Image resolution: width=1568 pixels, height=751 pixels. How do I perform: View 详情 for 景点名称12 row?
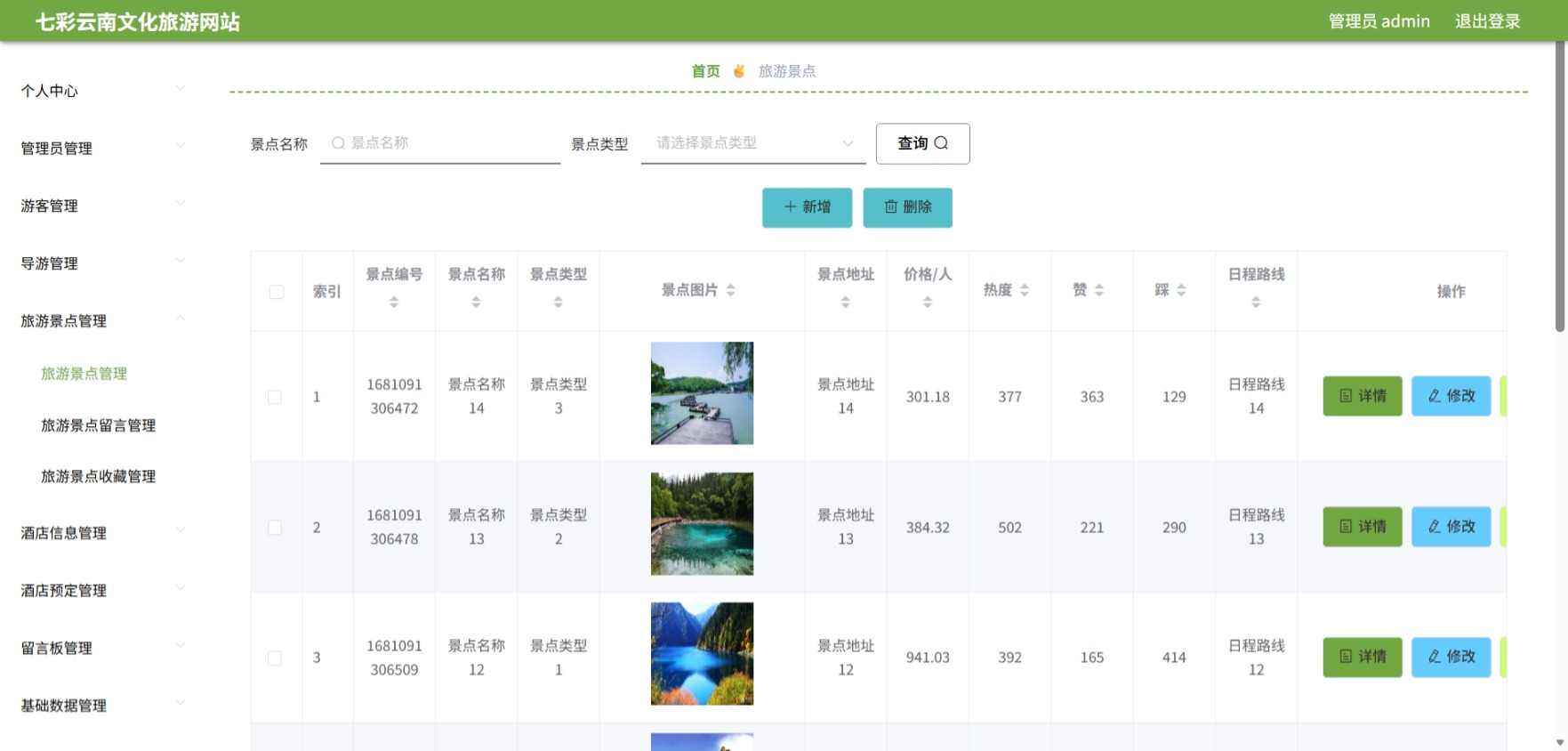coord(1363,657)
